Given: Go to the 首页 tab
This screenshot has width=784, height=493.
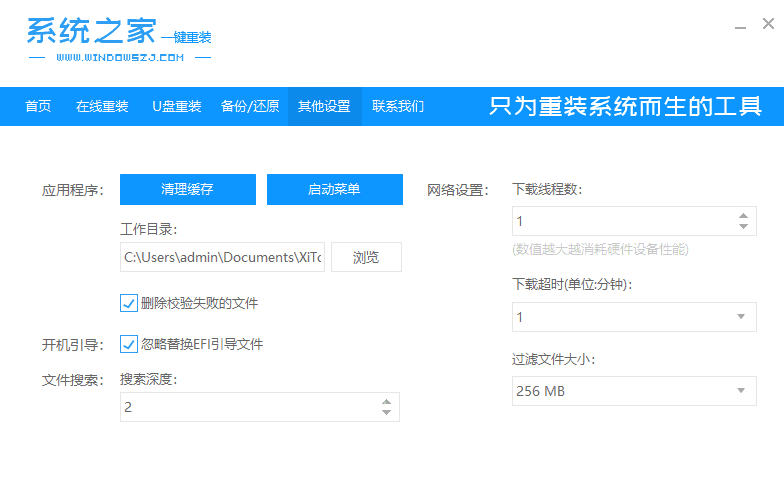Looking at the screenshot, I should pos(38,106).
